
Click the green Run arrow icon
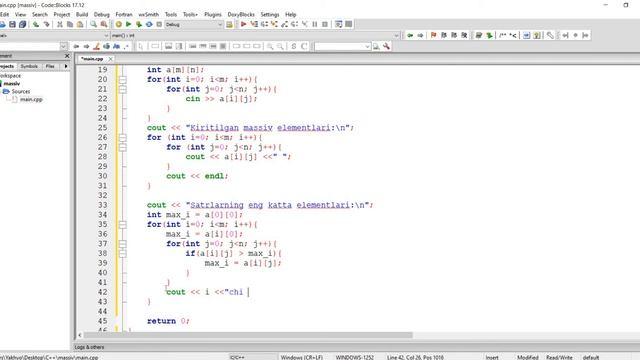[129, 24]
